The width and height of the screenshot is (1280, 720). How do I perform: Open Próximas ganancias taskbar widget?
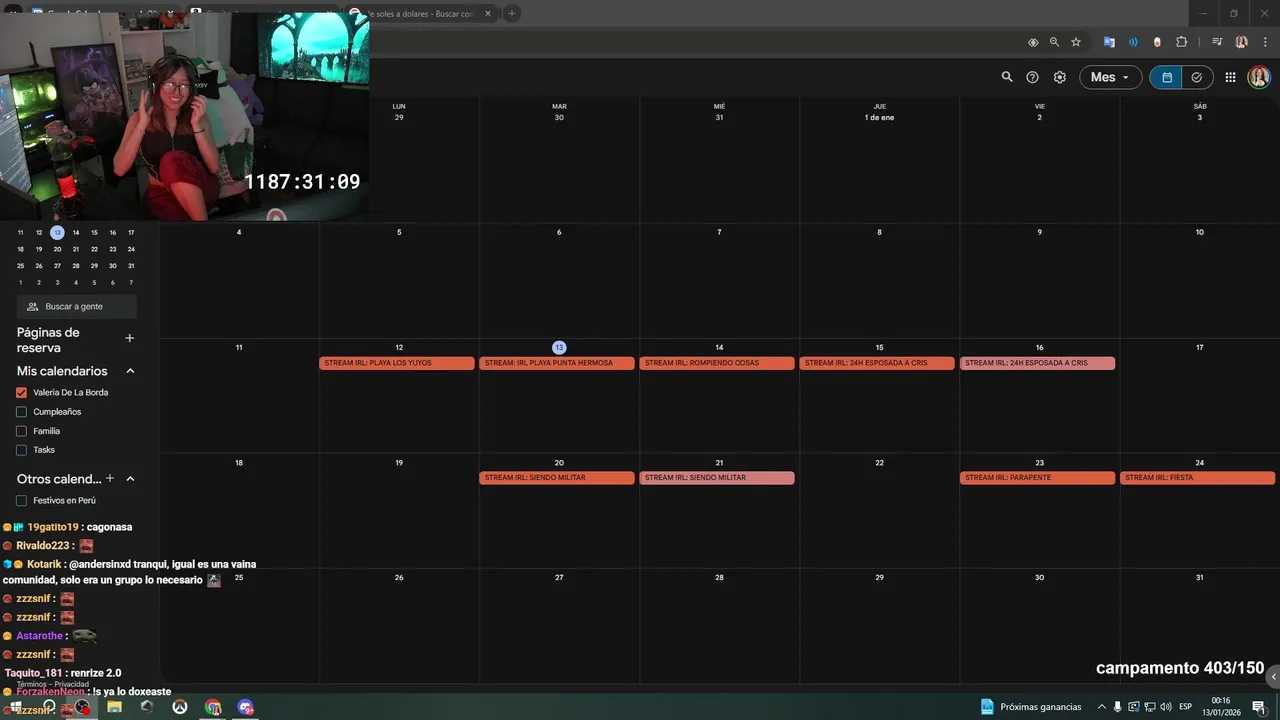pyautogui.click(x=1031, y=707)
